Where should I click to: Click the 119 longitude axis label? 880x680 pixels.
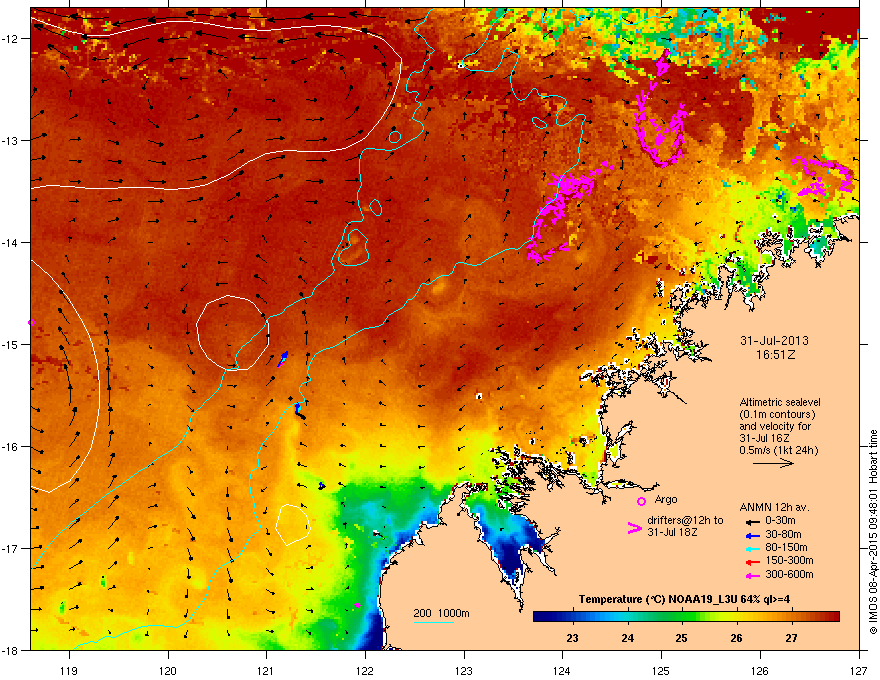(69, 670)
